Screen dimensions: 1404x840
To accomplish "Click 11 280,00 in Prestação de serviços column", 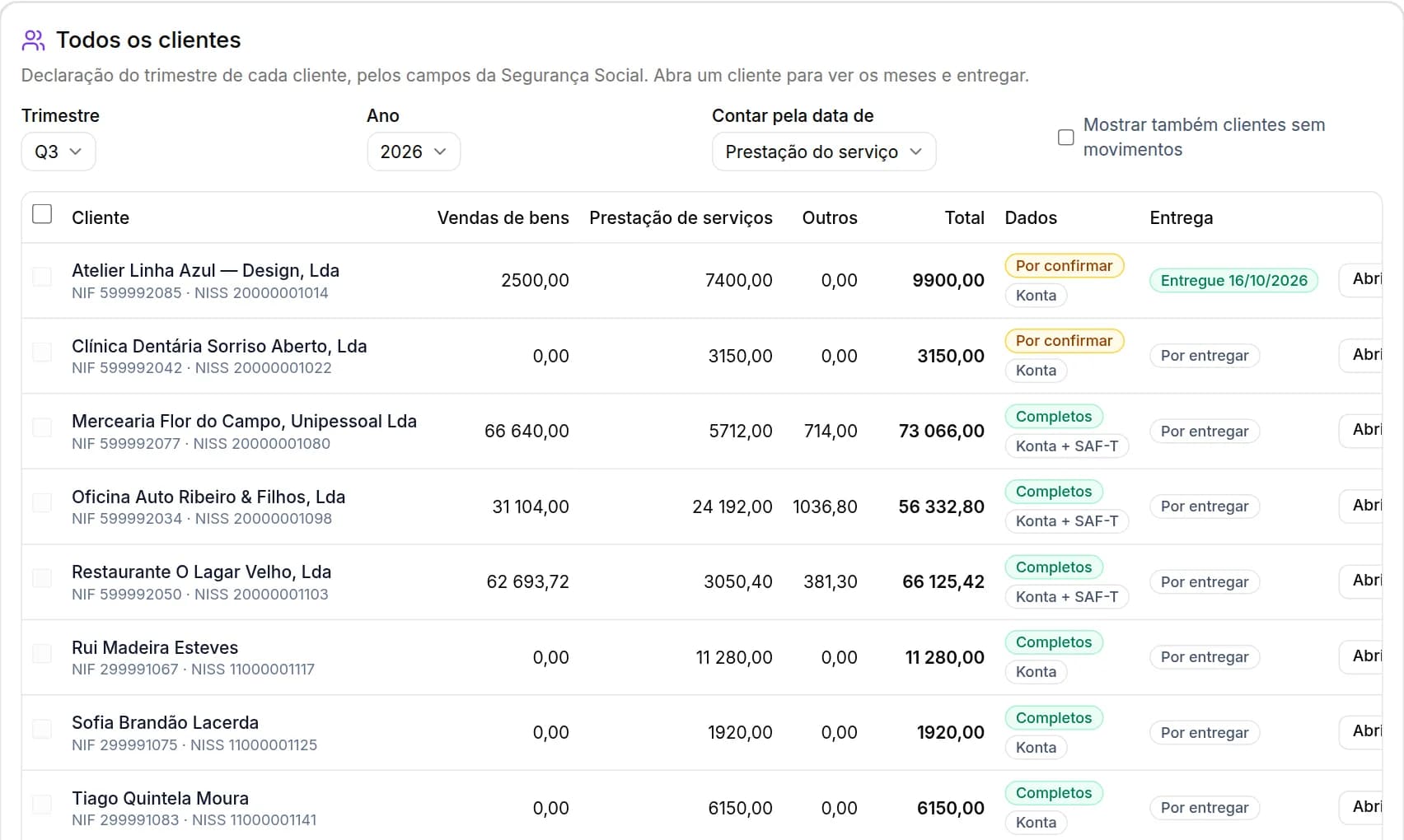I will click(734, 658).
